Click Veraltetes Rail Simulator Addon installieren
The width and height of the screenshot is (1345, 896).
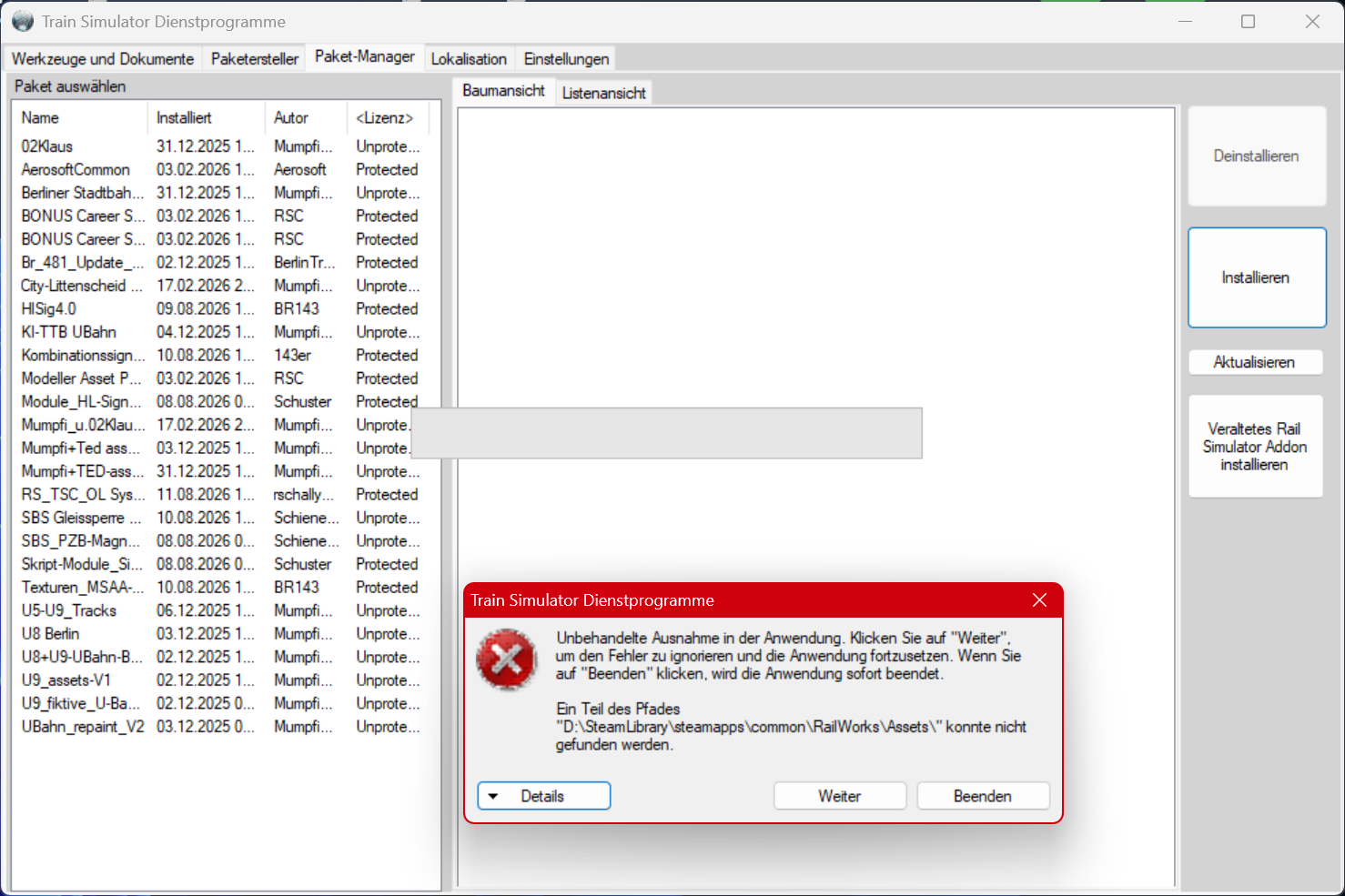click(1255, 447)
